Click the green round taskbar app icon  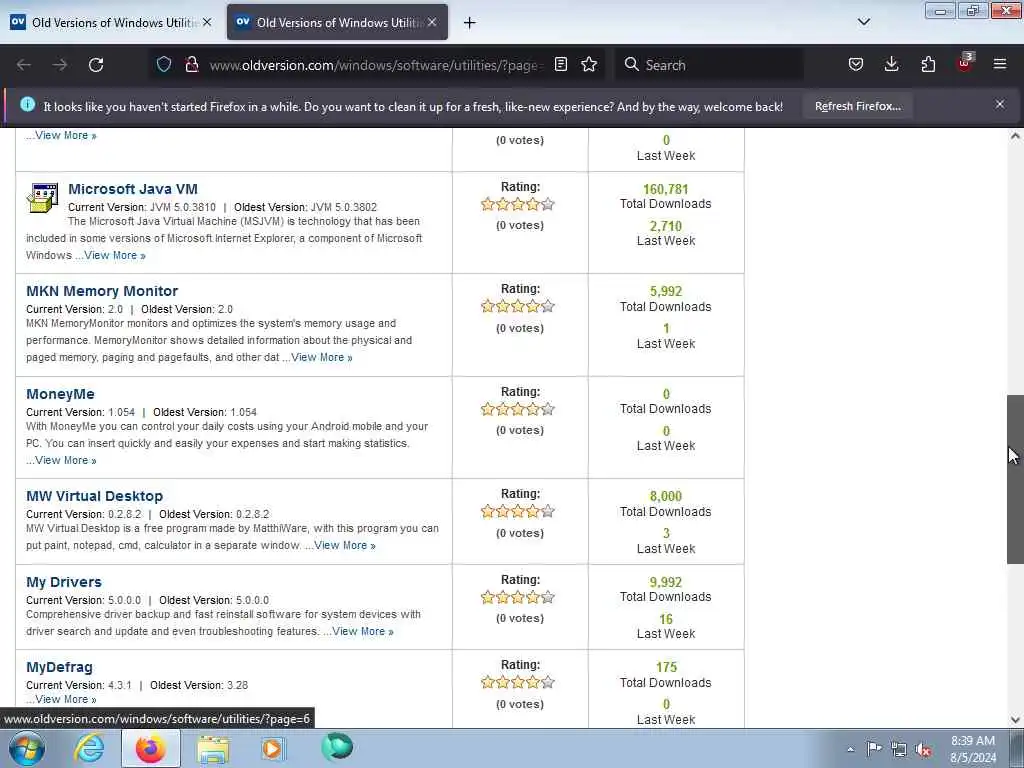[337, 747]
